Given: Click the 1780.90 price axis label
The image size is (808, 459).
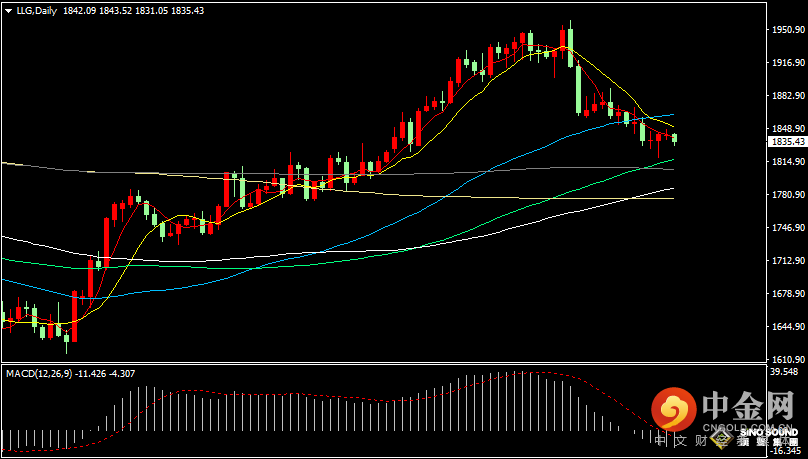Looking at the screenshot, I should click(788, 195).
